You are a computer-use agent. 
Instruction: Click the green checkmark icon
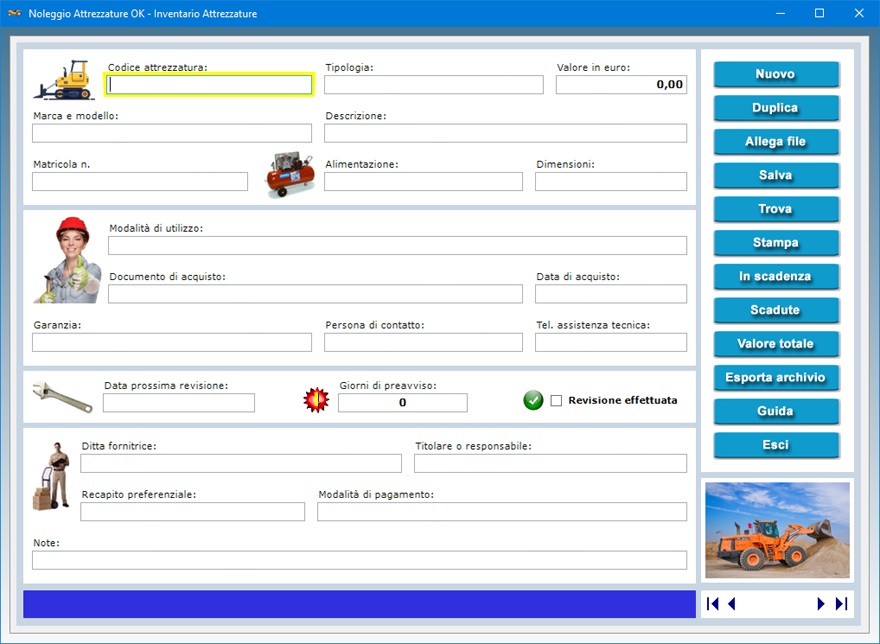pyautogui.click(x=533, y=400)
